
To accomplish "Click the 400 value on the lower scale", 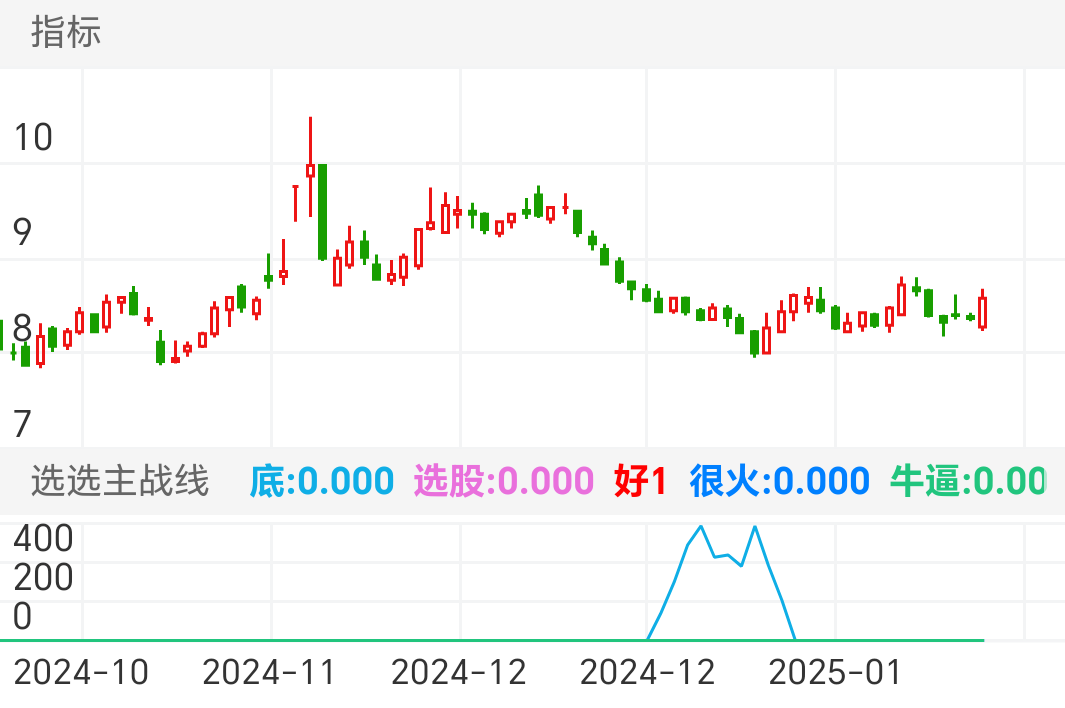I will pyautogui.click(x=41, y=538).
